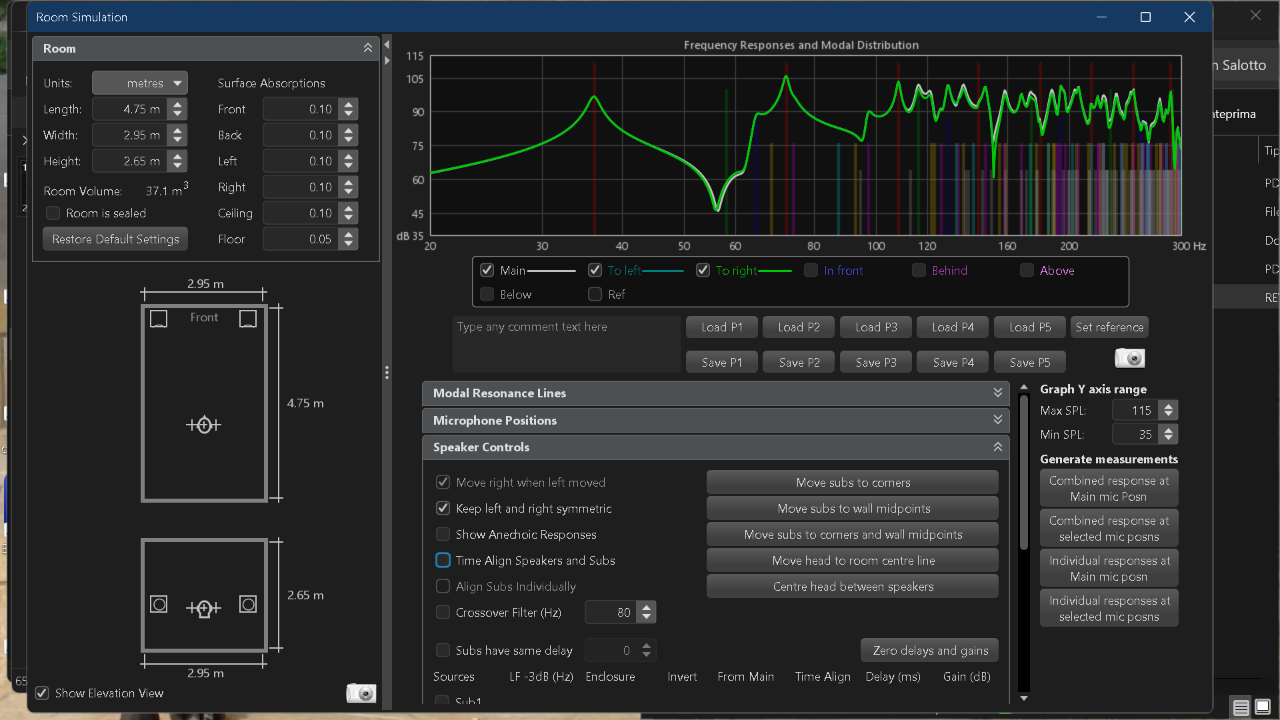Image resolution: width=1280 pixels, height=720 pixels.
Task: Click the comment text field
Action: [566, 344]
